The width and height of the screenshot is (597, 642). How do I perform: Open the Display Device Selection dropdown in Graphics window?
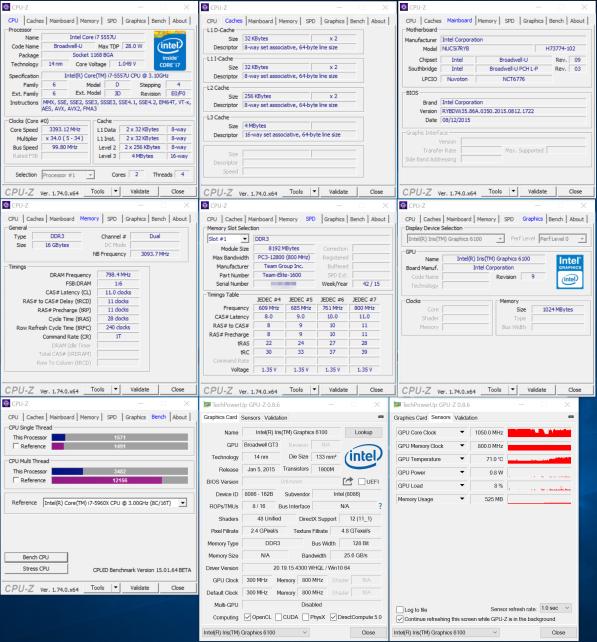(x=455, y=239)
